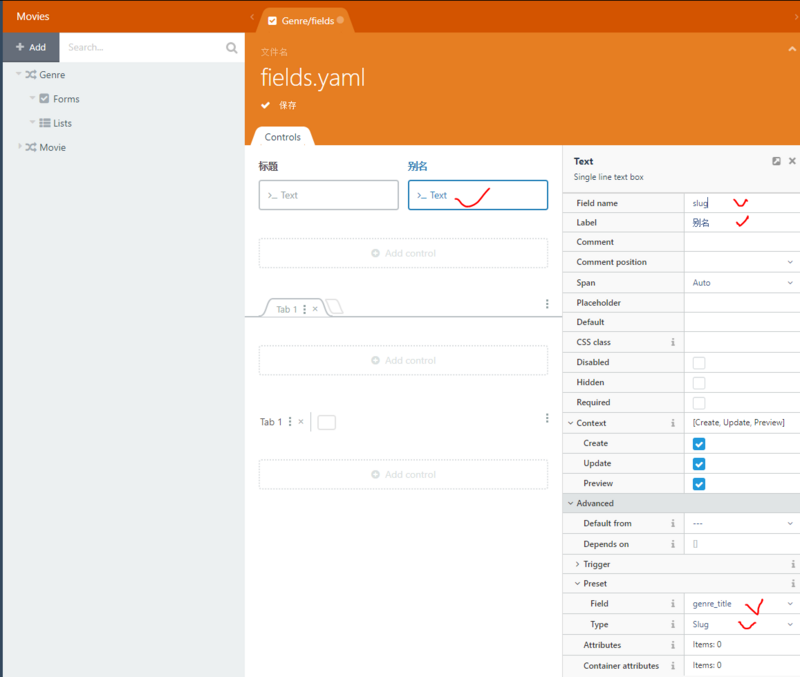
Task: Click the search magnifier icon
Action: (232, 47)
